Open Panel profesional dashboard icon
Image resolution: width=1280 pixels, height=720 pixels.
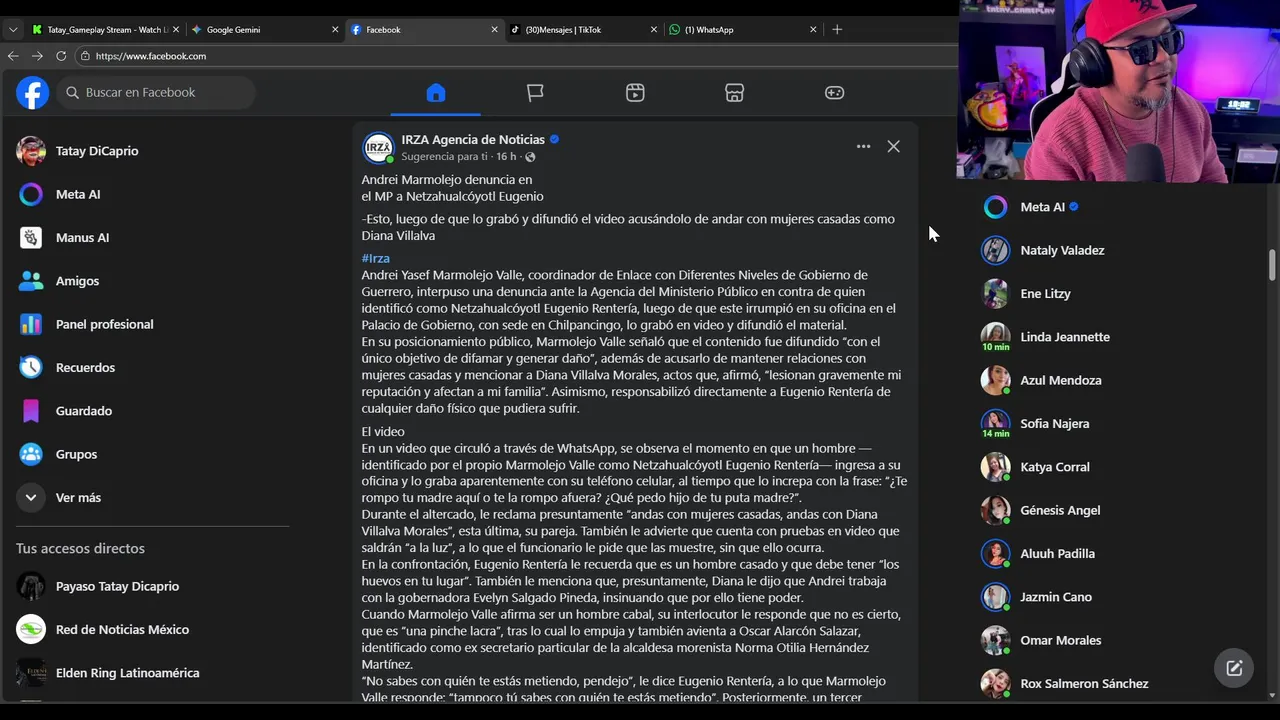coord(31,324)
